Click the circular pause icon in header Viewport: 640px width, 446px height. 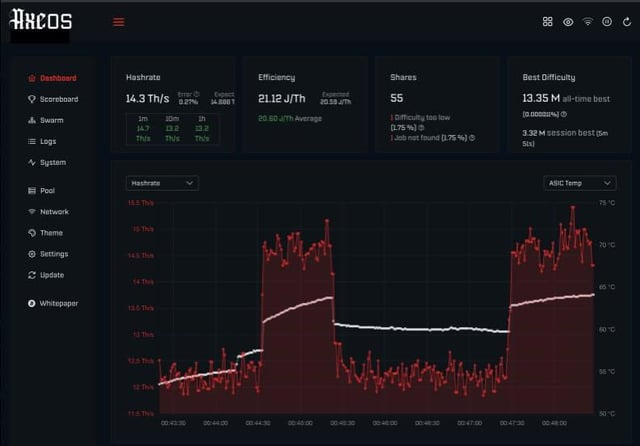607,22
